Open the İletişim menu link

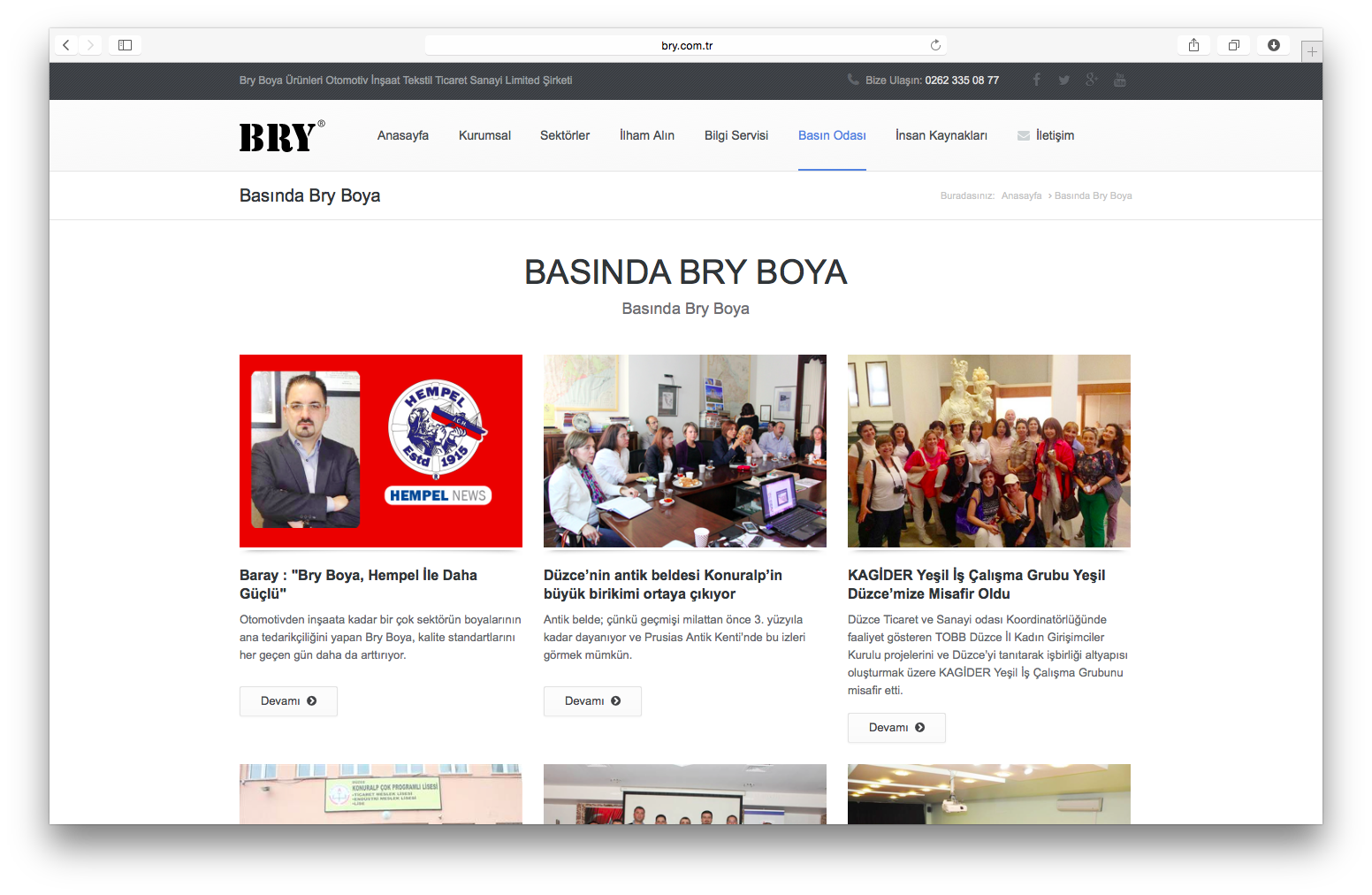point(1056,135)
